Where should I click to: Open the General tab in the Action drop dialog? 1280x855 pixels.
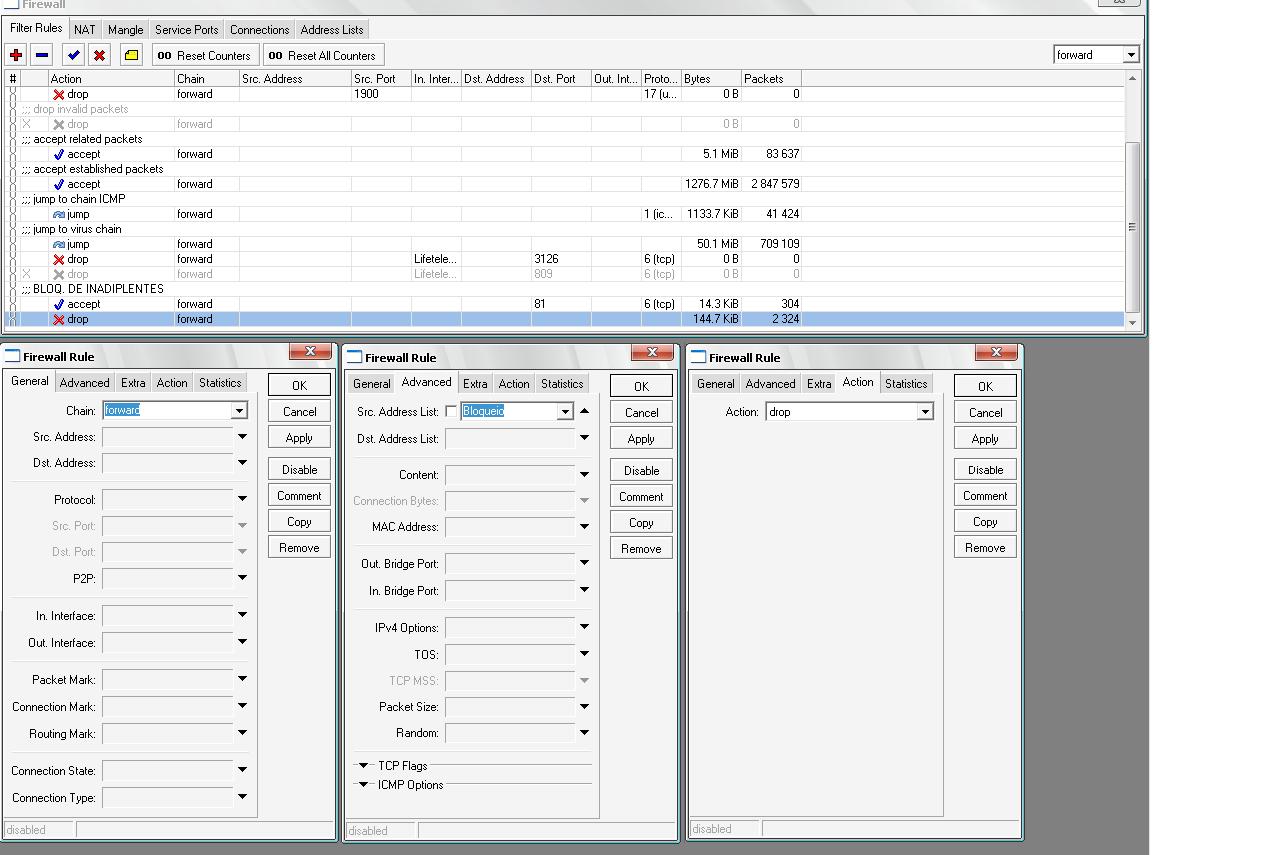point(715,384)
